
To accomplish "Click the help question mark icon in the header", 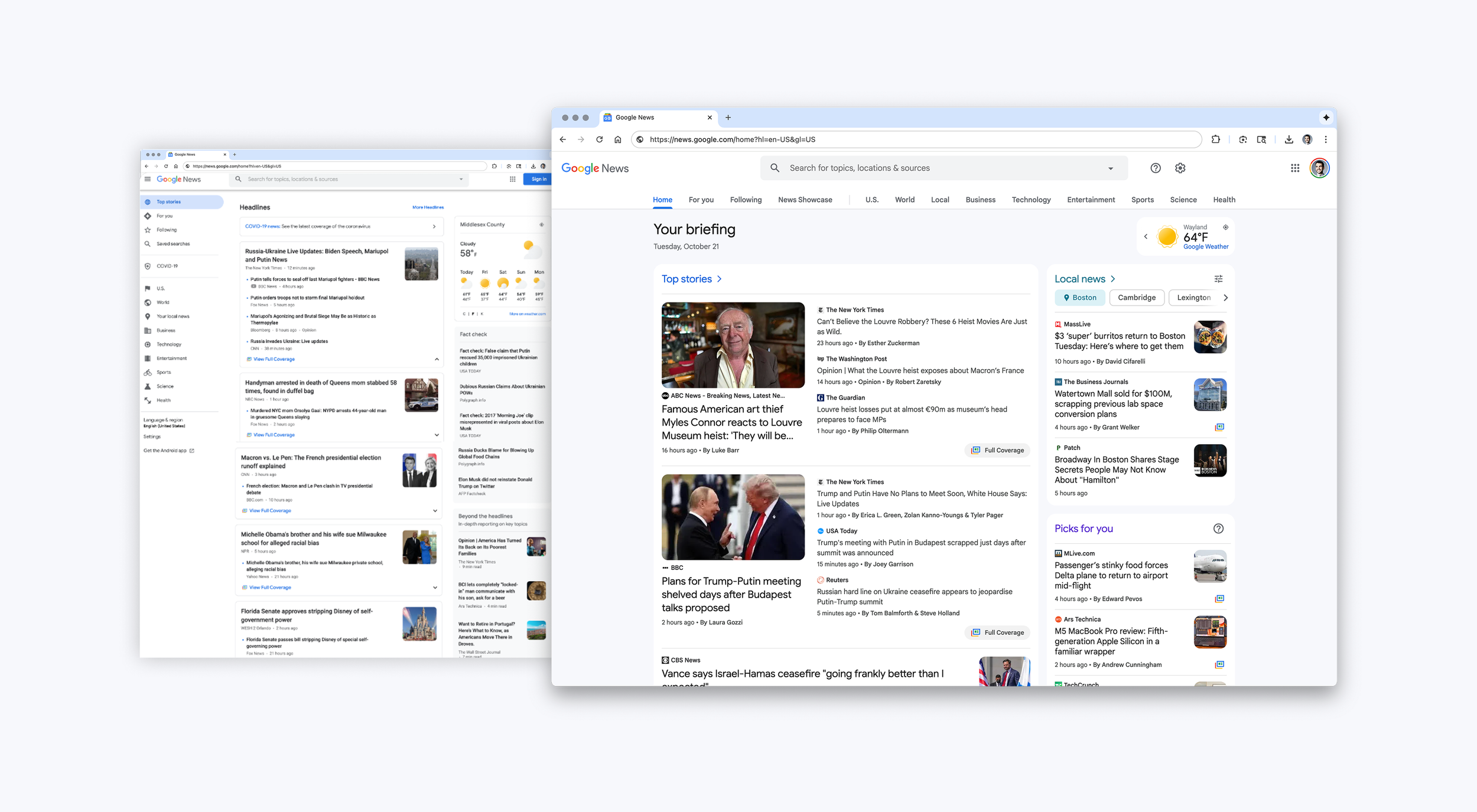I will (1156, 168).
